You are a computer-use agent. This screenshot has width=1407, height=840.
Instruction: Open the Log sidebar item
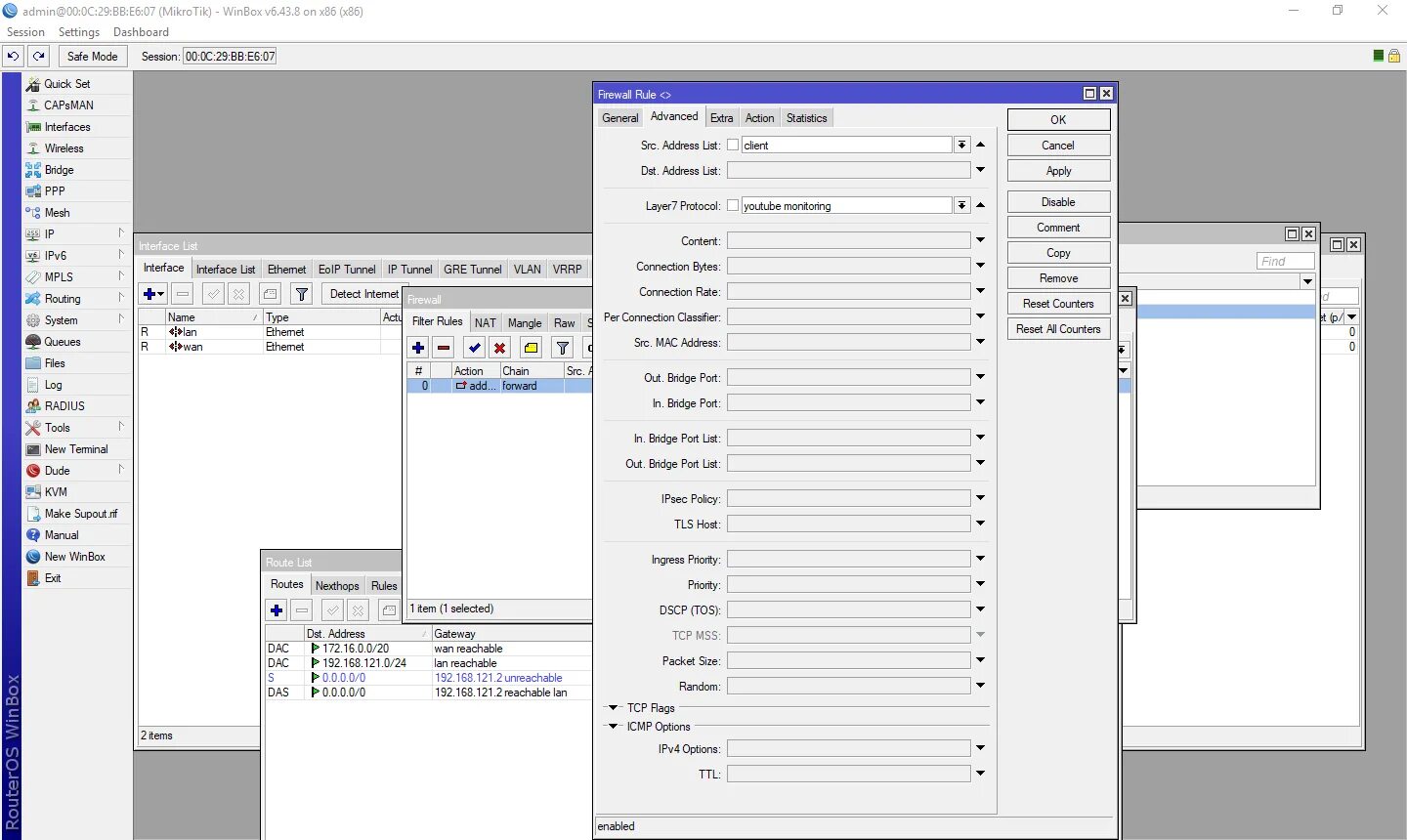pyautogui.click(x=53, y=385)
